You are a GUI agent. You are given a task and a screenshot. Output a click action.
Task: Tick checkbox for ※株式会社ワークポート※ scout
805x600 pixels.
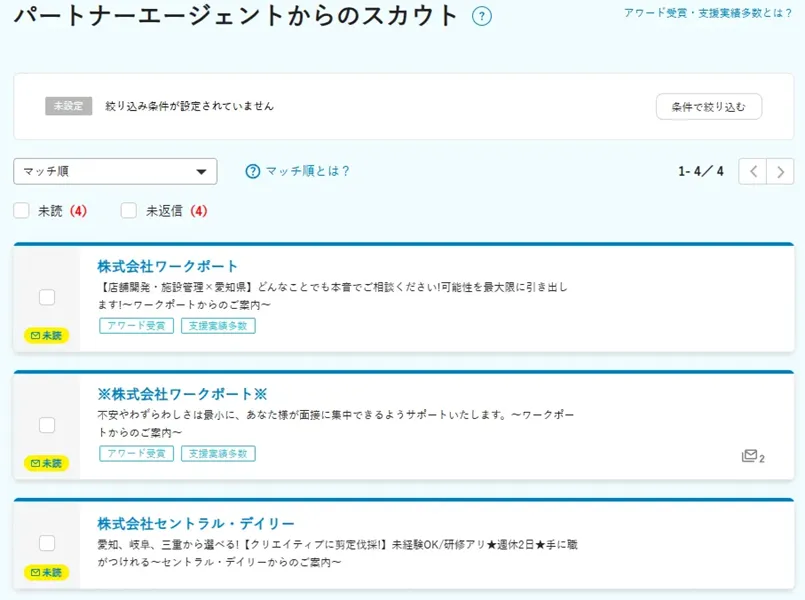pos(47,425)
